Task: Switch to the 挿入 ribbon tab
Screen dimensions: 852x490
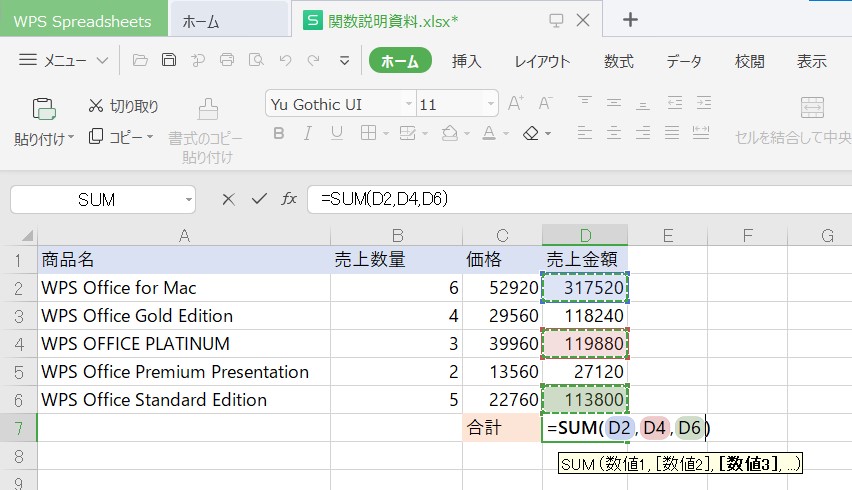Action: coord(466,61)
